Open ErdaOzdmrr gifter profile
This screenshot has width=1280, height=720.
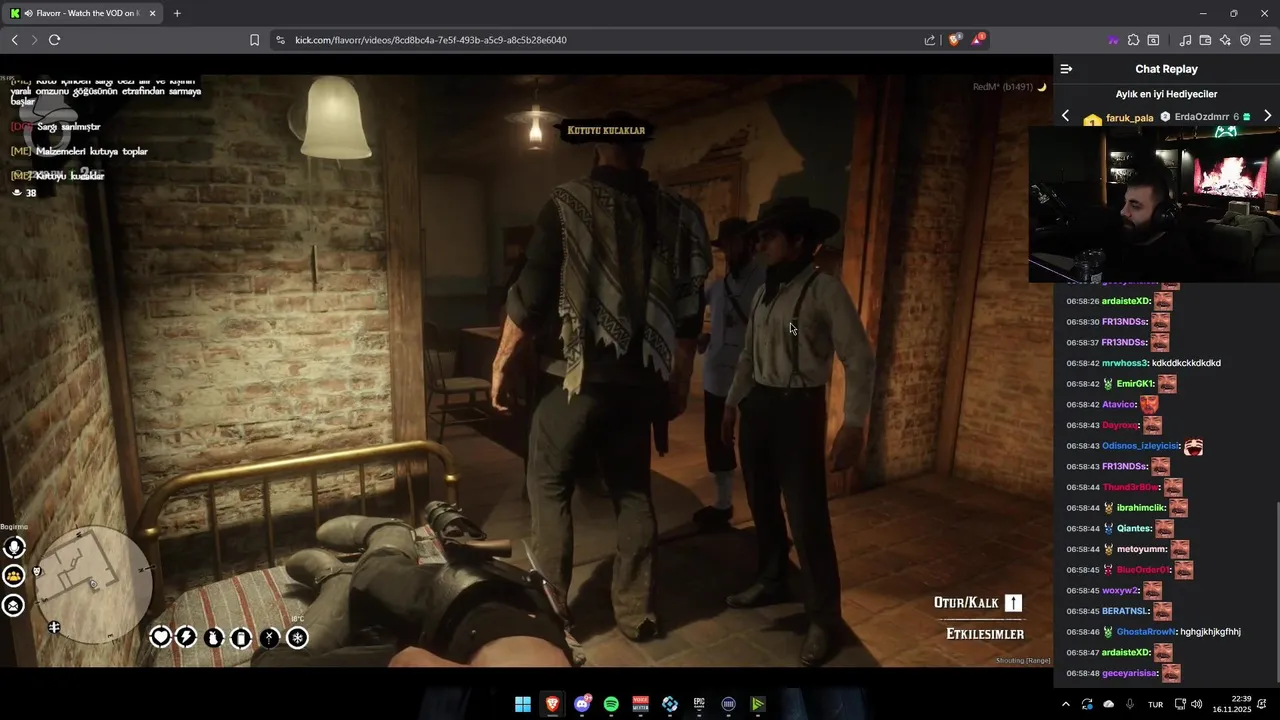point(1201,117)
